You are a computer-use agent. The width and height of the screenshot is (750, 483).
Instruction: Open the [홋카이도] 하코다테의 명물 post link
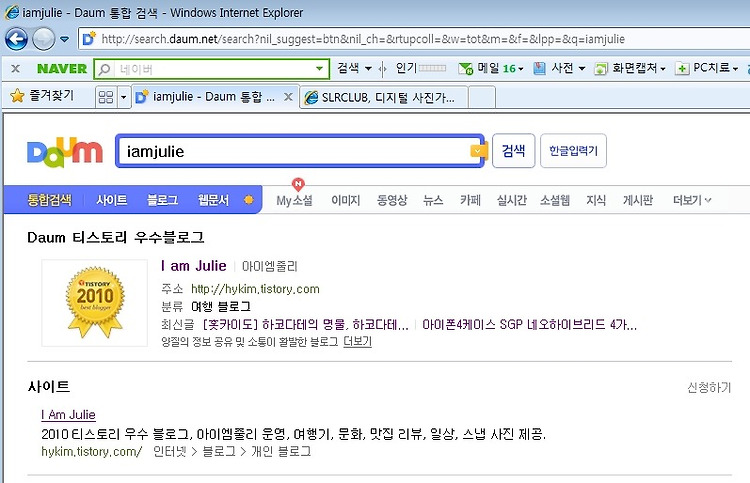point(305,325)
